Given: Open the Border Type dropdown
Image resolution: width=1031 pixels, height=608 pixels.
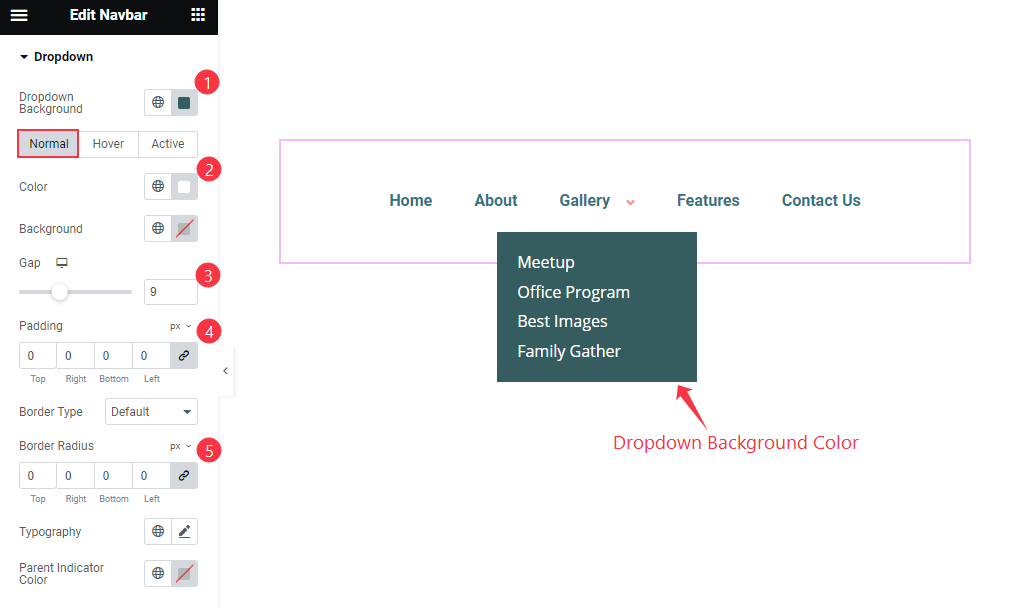Looking at the screenshot, I should click(151, 412).
